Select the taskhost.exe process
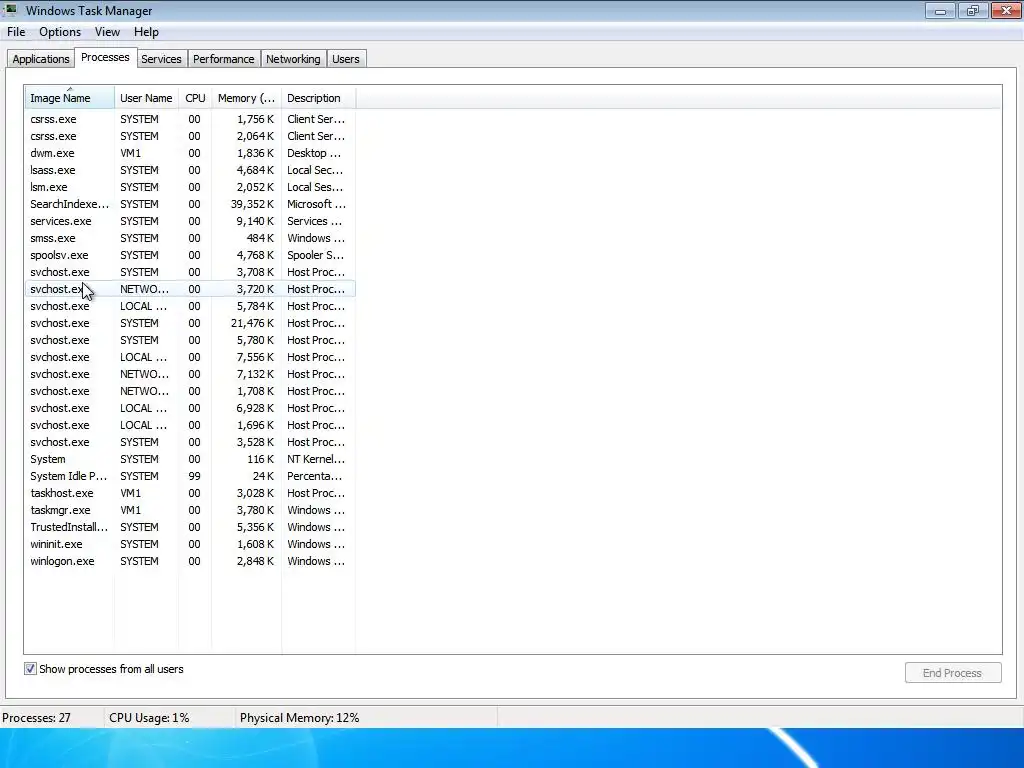This screenshot has width=1024, height=768. pos(190,493)
